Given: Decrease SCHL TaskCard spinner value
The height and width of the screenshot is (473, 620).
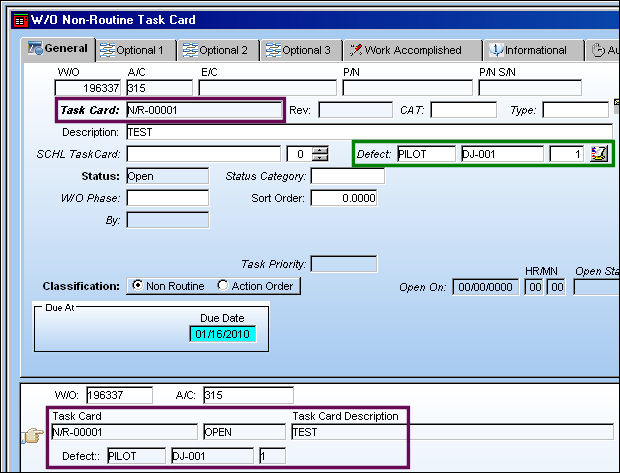Looking at the screenshot, I should tap(320, 157).
